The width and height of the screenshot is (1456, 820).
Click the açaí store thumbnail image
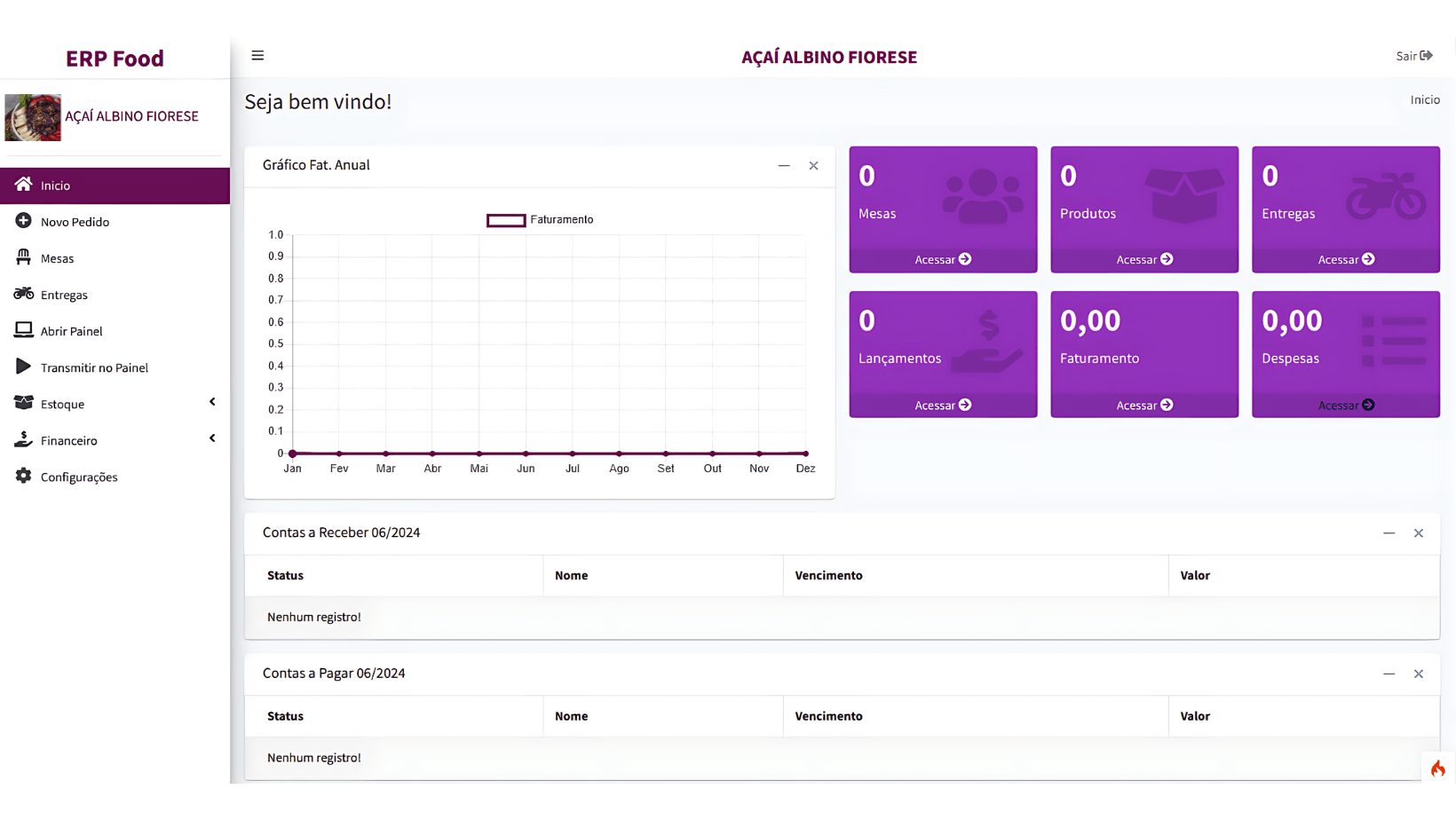click(33, 117)
